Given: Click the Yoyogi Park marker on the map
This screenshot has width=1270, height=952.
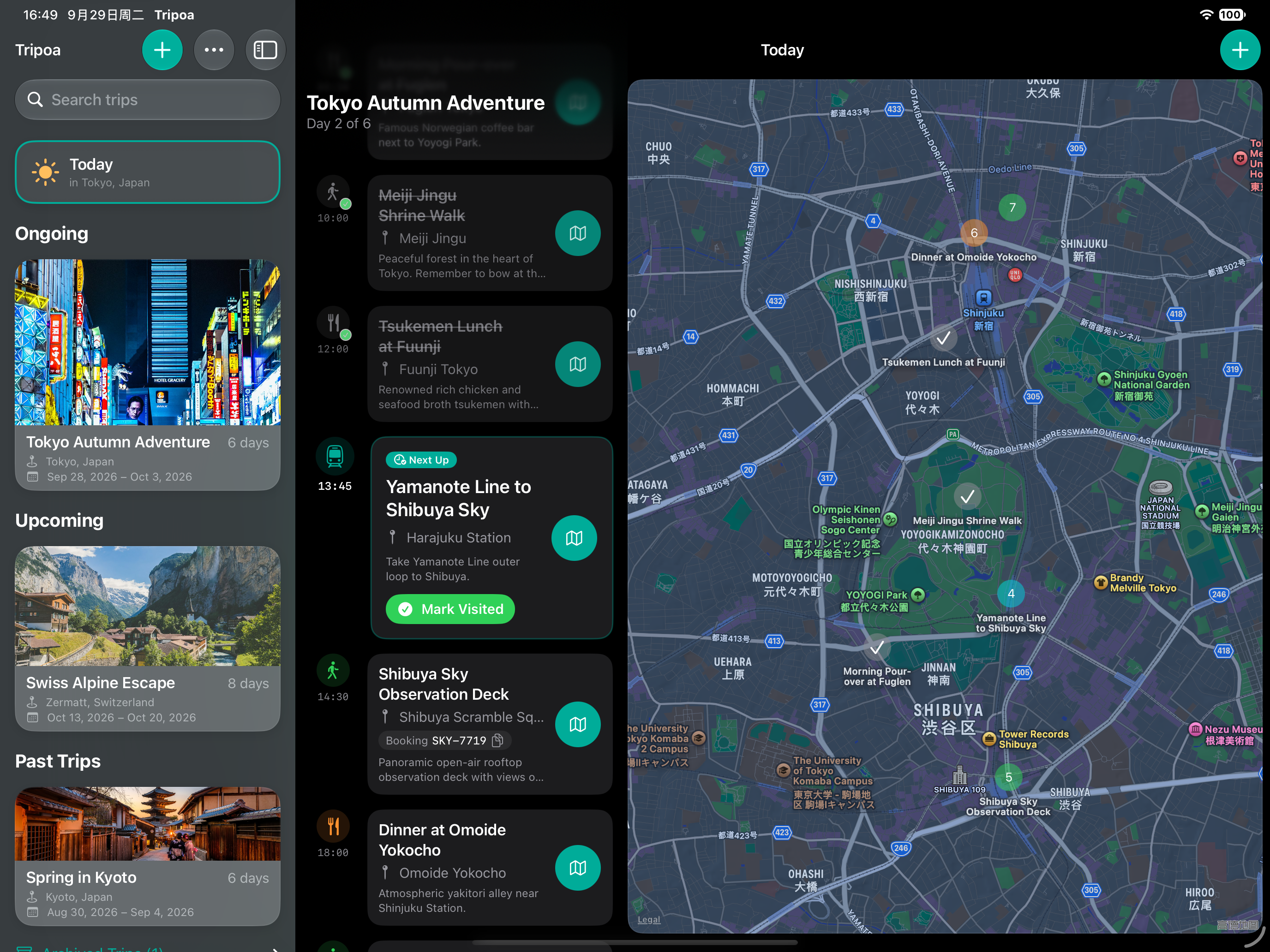Looking at the screenshot, I should click(918, 595).
